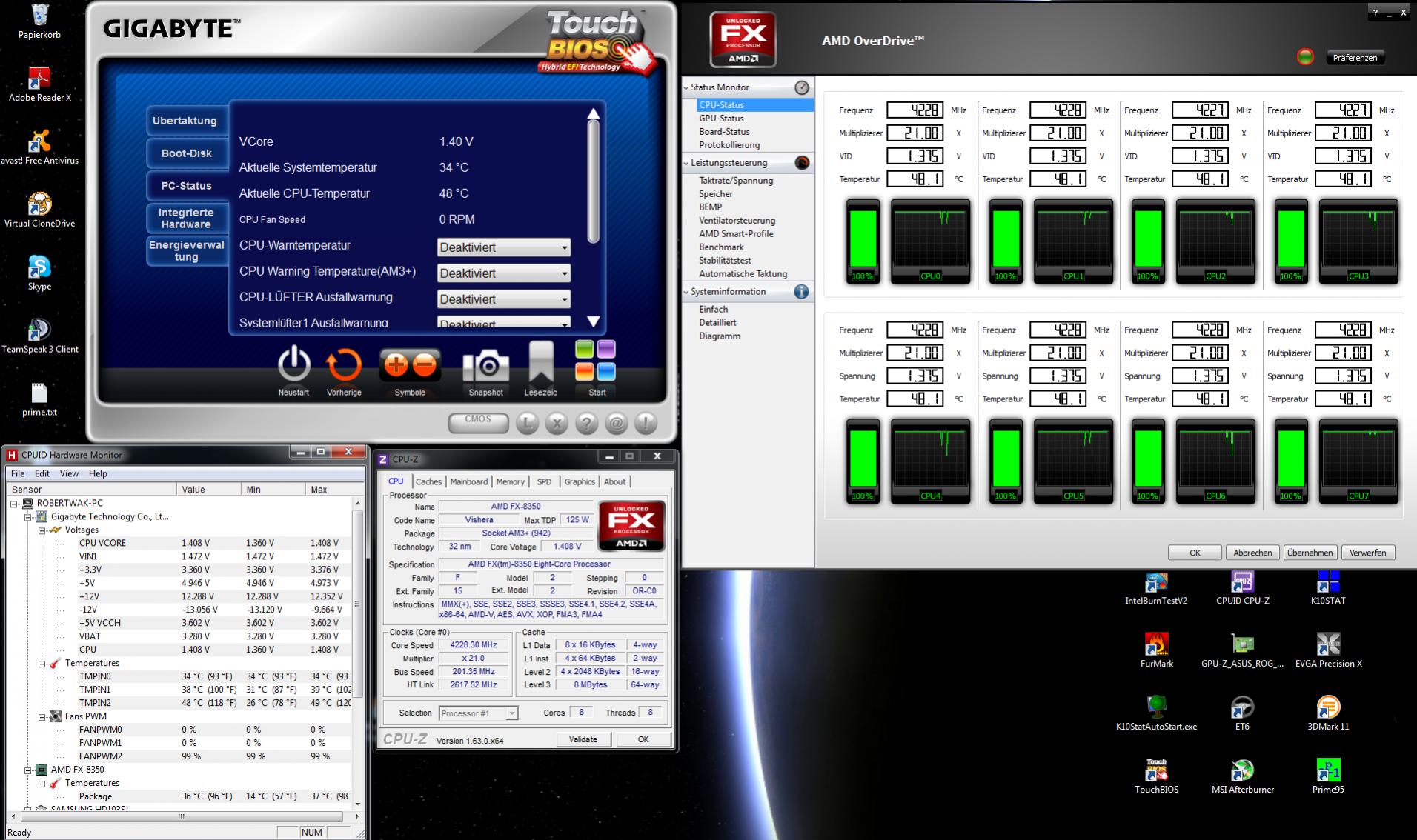Open the View menu in Hardware Monitor
1417x840 pixels.
pos(69,473)
